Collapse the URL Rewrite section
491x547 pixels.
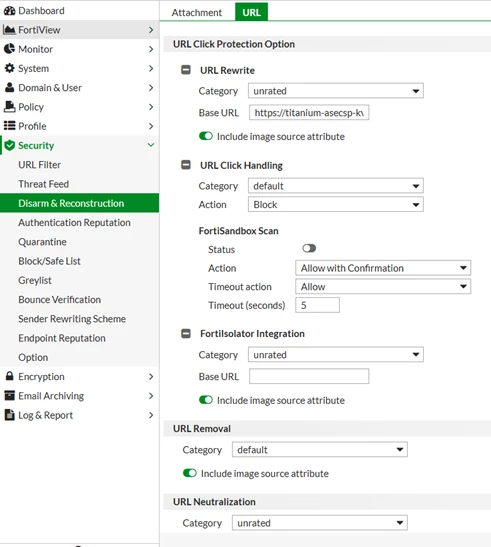click(186, 70)
